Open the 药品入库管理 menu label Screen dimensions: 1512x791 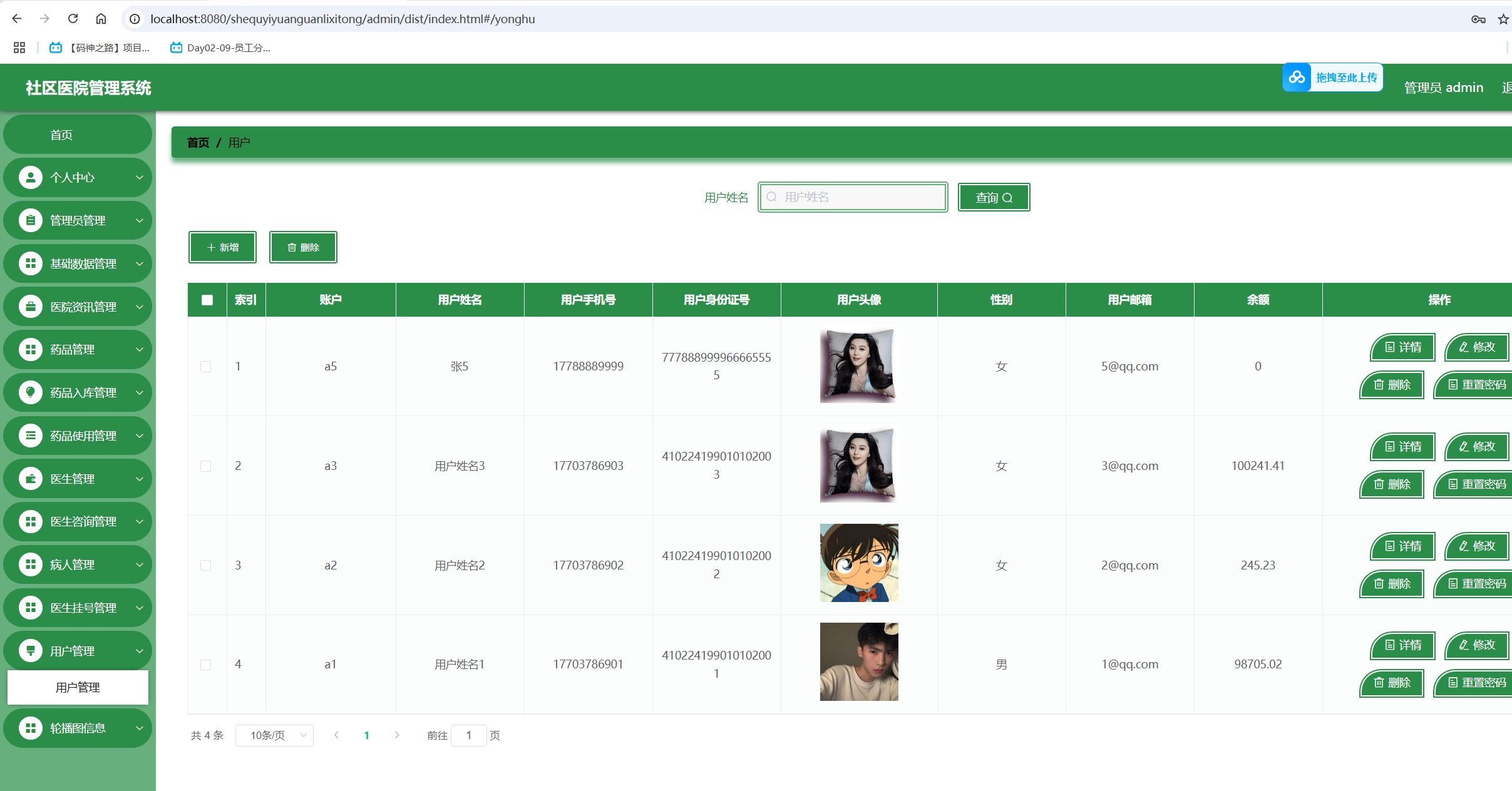point(83,392)
